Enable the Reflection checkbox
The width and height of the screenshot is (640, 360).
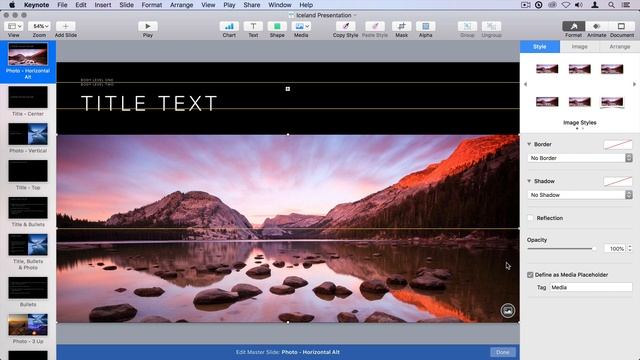[x=530, y=218]
